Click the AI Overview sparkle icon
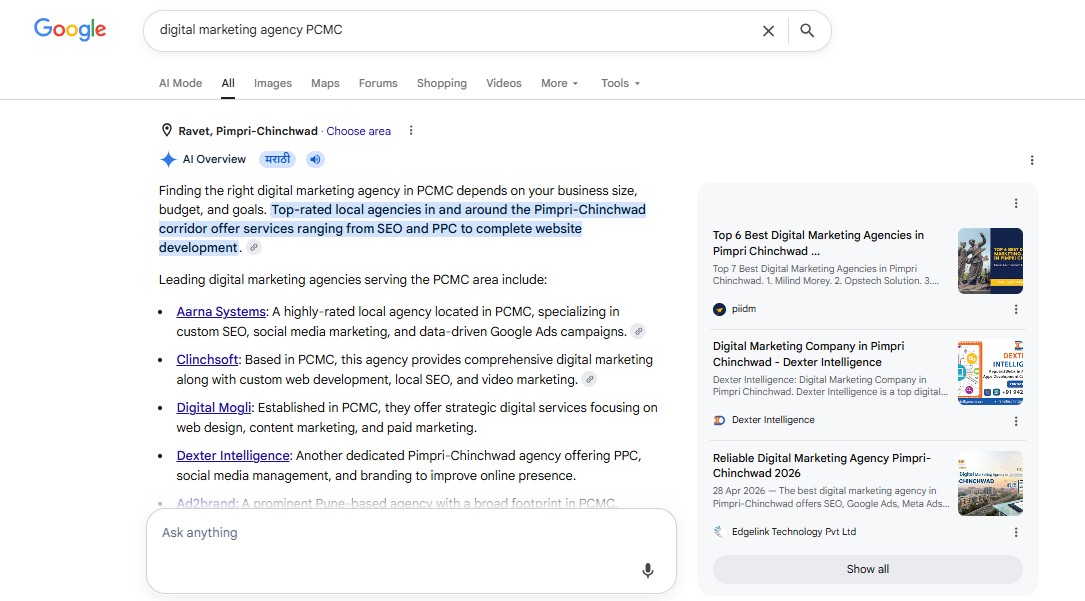Viewport: 1085px width, 601px height. (168, 160)
